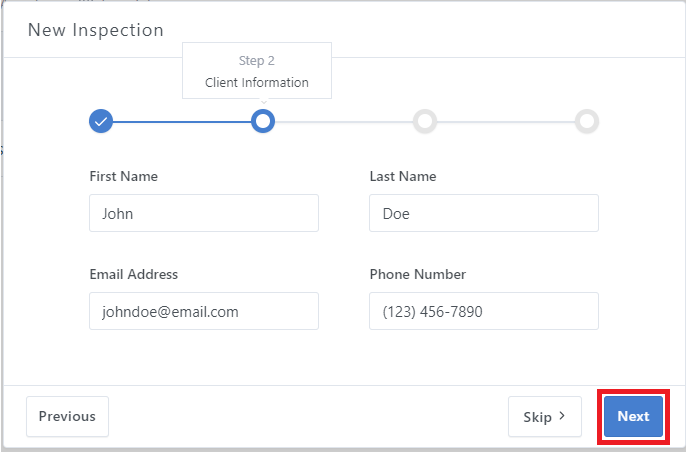
Task: Select the active step two circle
Action: [262, 121]
